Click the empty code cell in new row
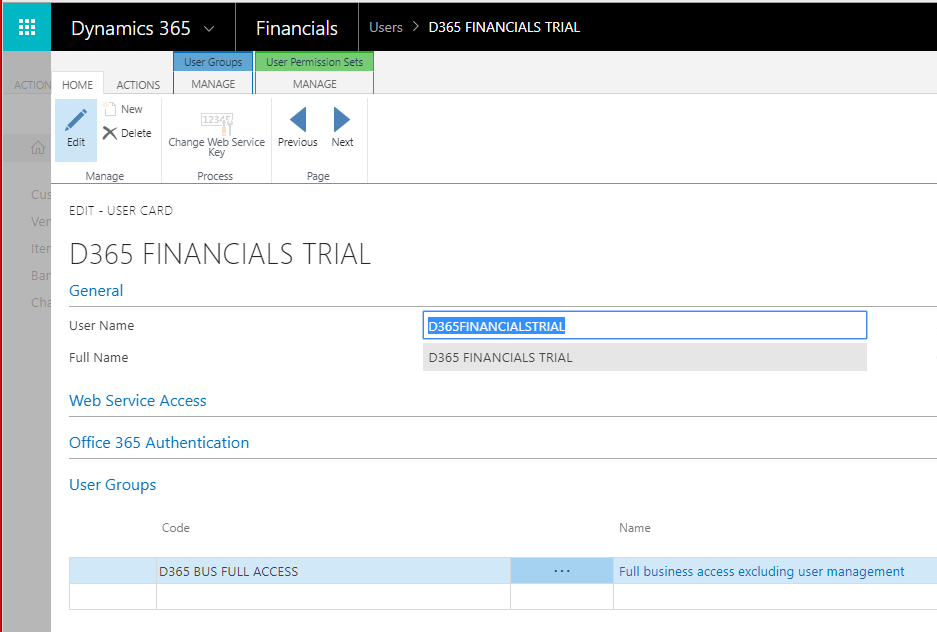This screenshot has width=937, height=632. click(x=333, y=597)
